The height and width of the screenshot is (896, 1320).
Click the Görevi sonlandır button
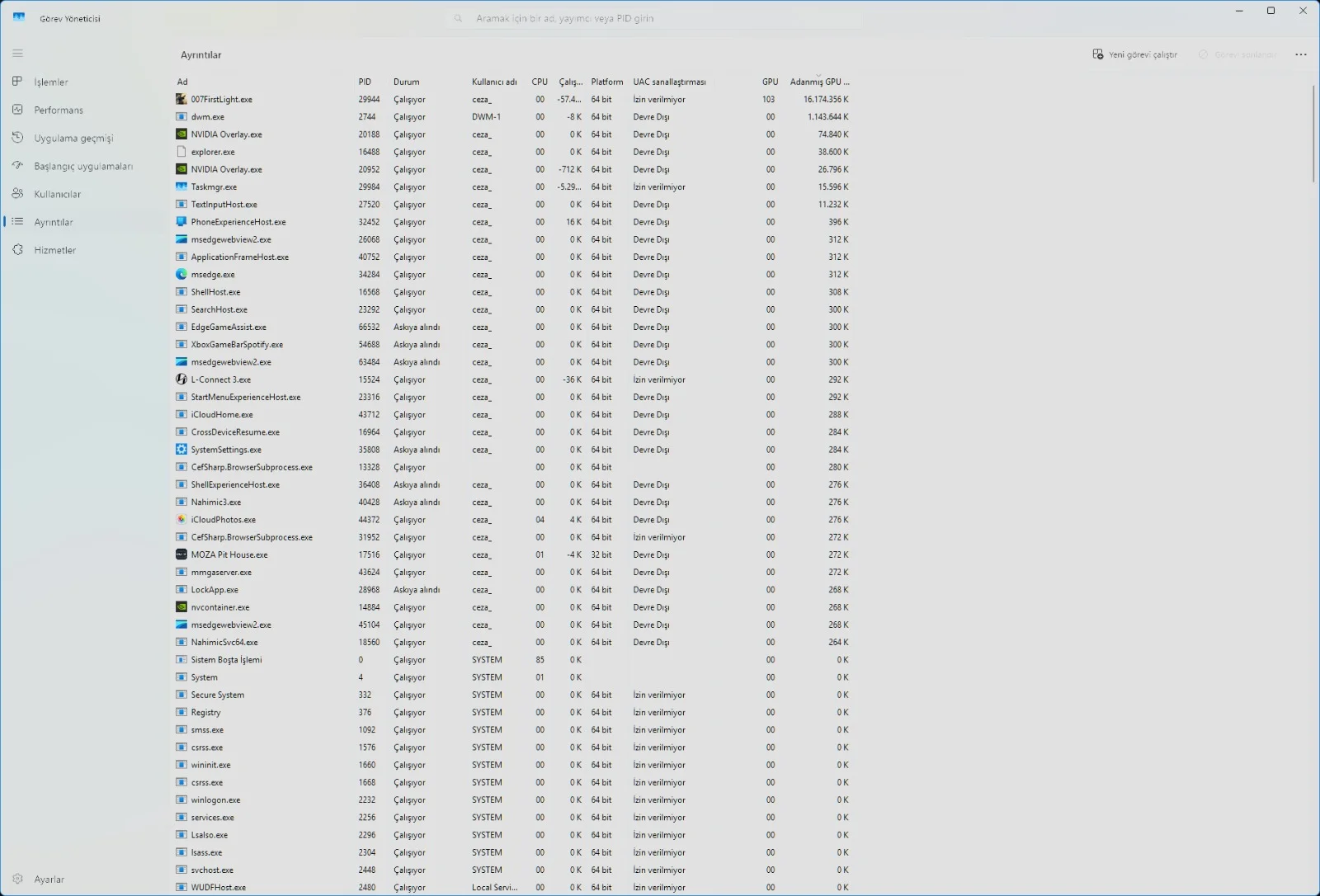point(1238,54)
